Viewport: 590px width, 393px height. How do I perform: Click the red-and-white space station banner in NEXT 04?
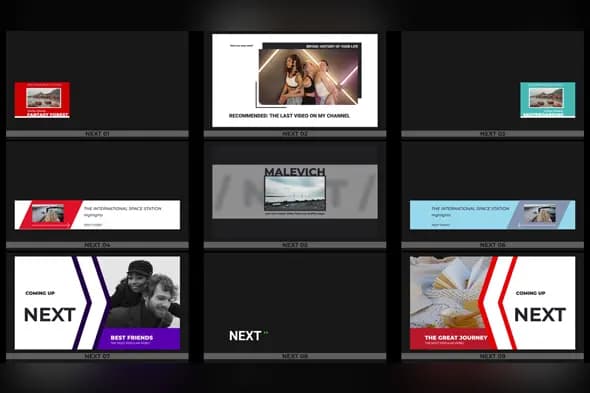coord(97,215)
